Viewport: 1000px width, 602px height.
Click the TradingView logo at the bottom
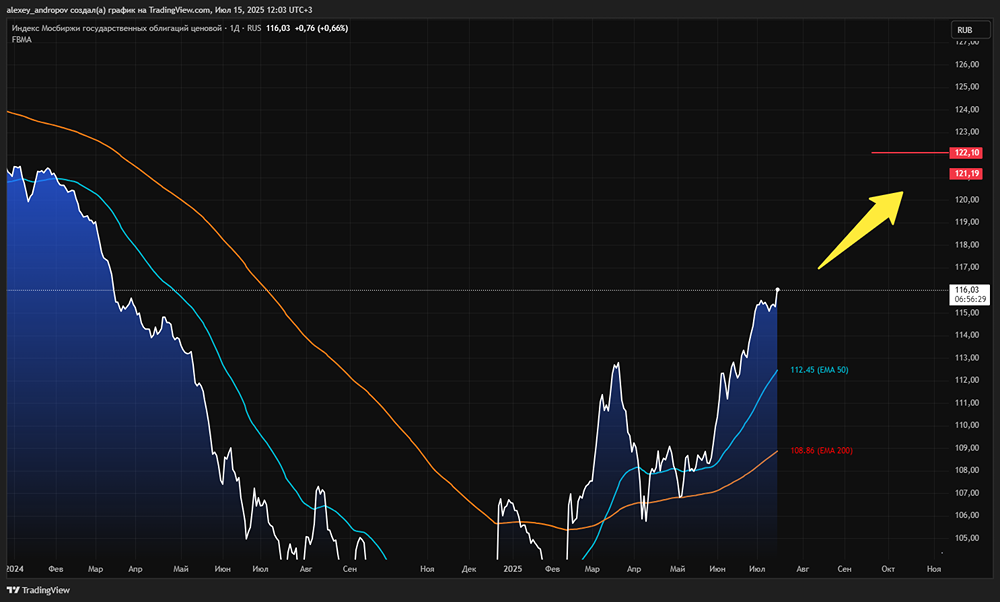(x=38, y=591)
